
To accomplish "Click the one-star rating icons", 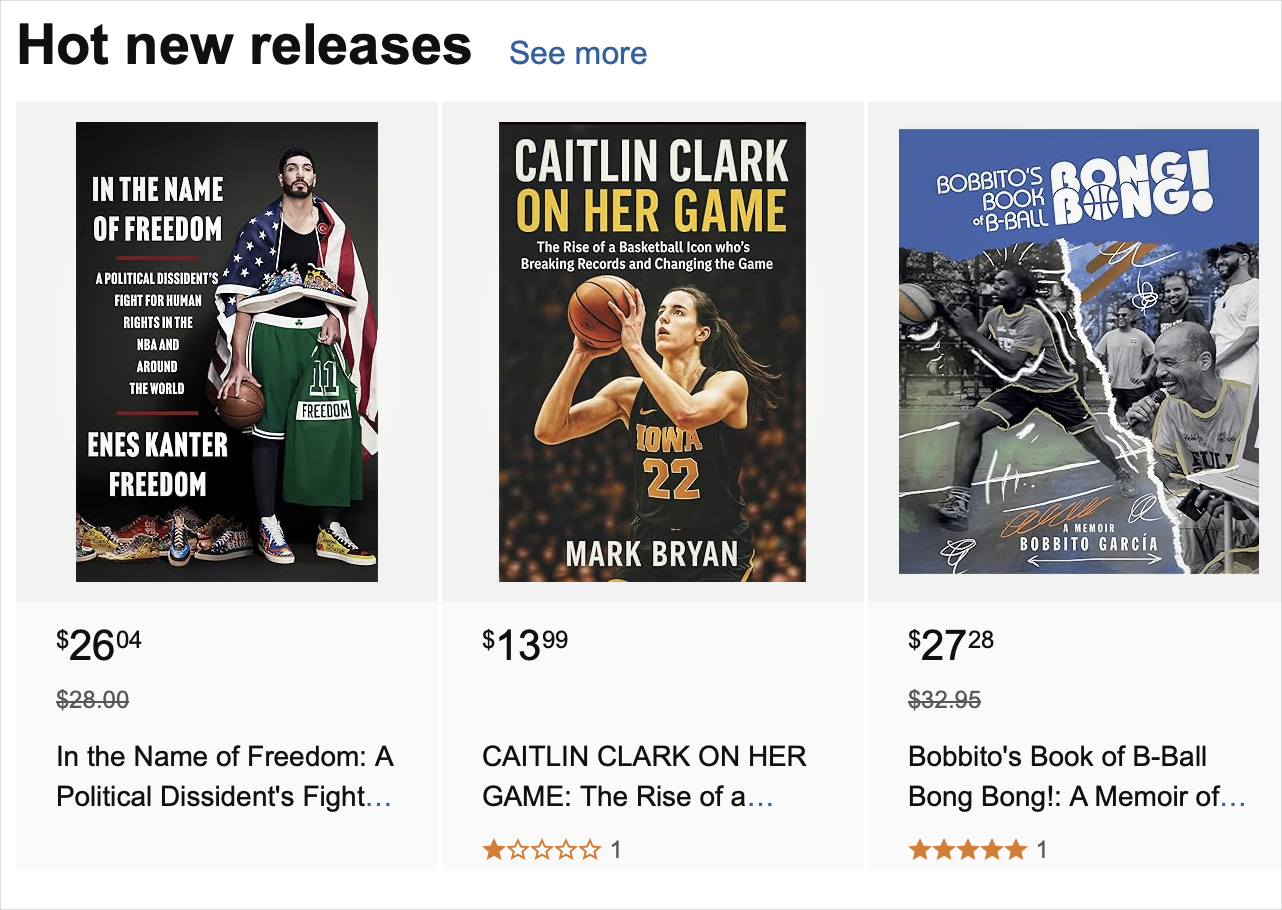I will [x=542, y=850].
